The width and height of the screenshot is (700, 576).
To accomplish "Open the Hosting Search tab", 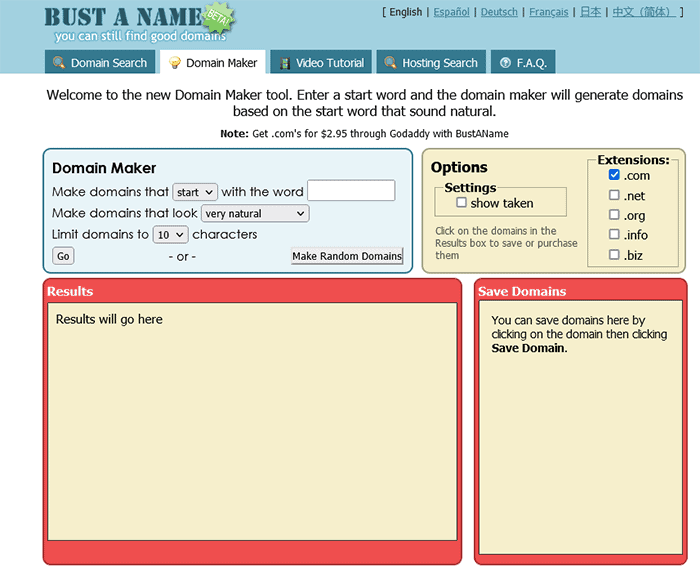I will (x=431, y=62).
